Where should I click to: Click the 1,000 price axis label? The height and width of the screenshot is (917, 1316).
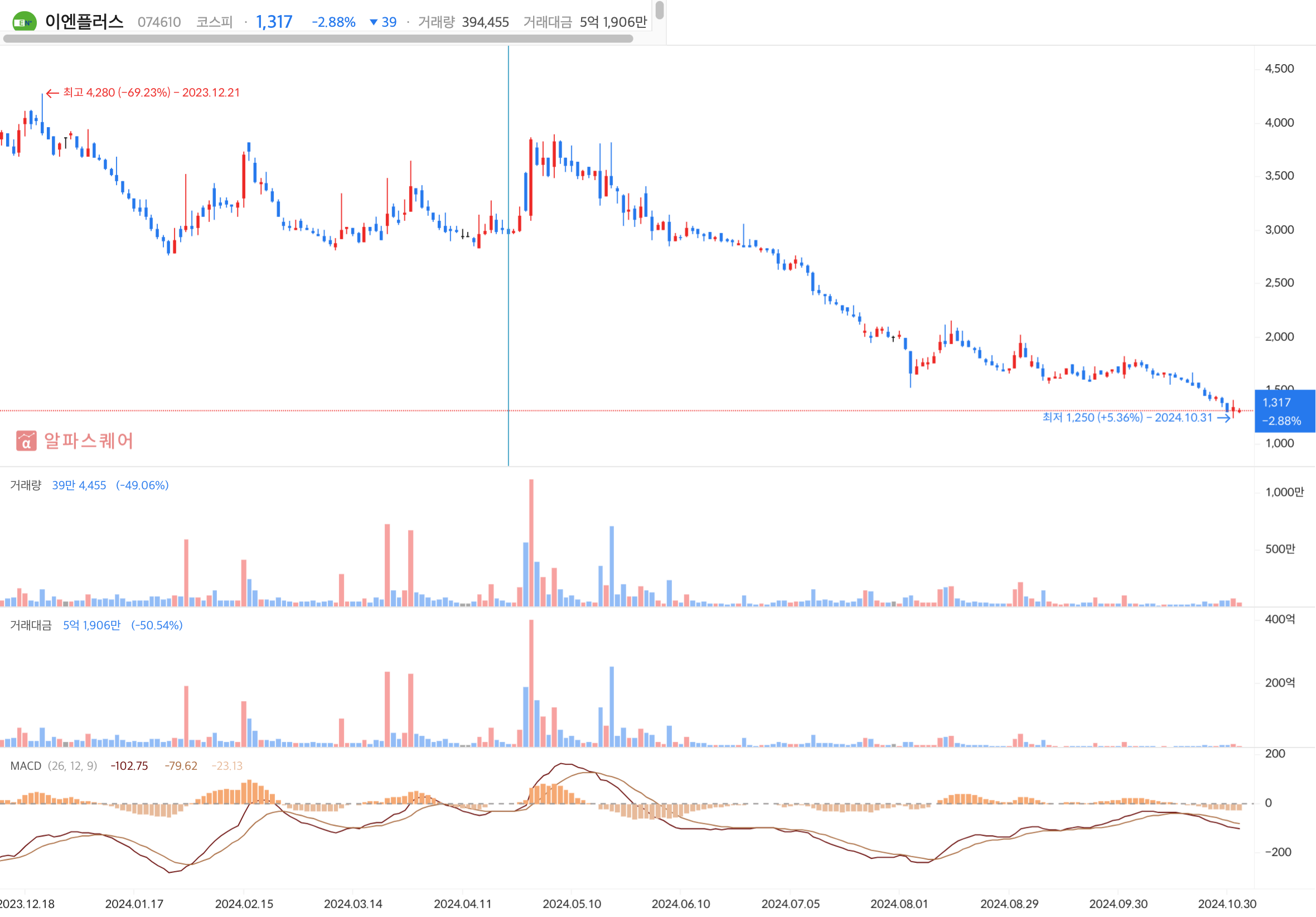pos(1279,443)
